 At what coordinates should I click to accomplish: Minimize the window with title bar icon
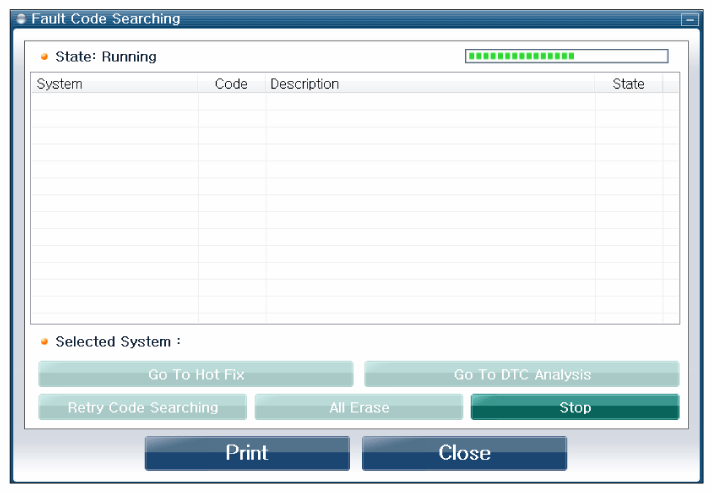pyautogui.click(x=690, y=20)
